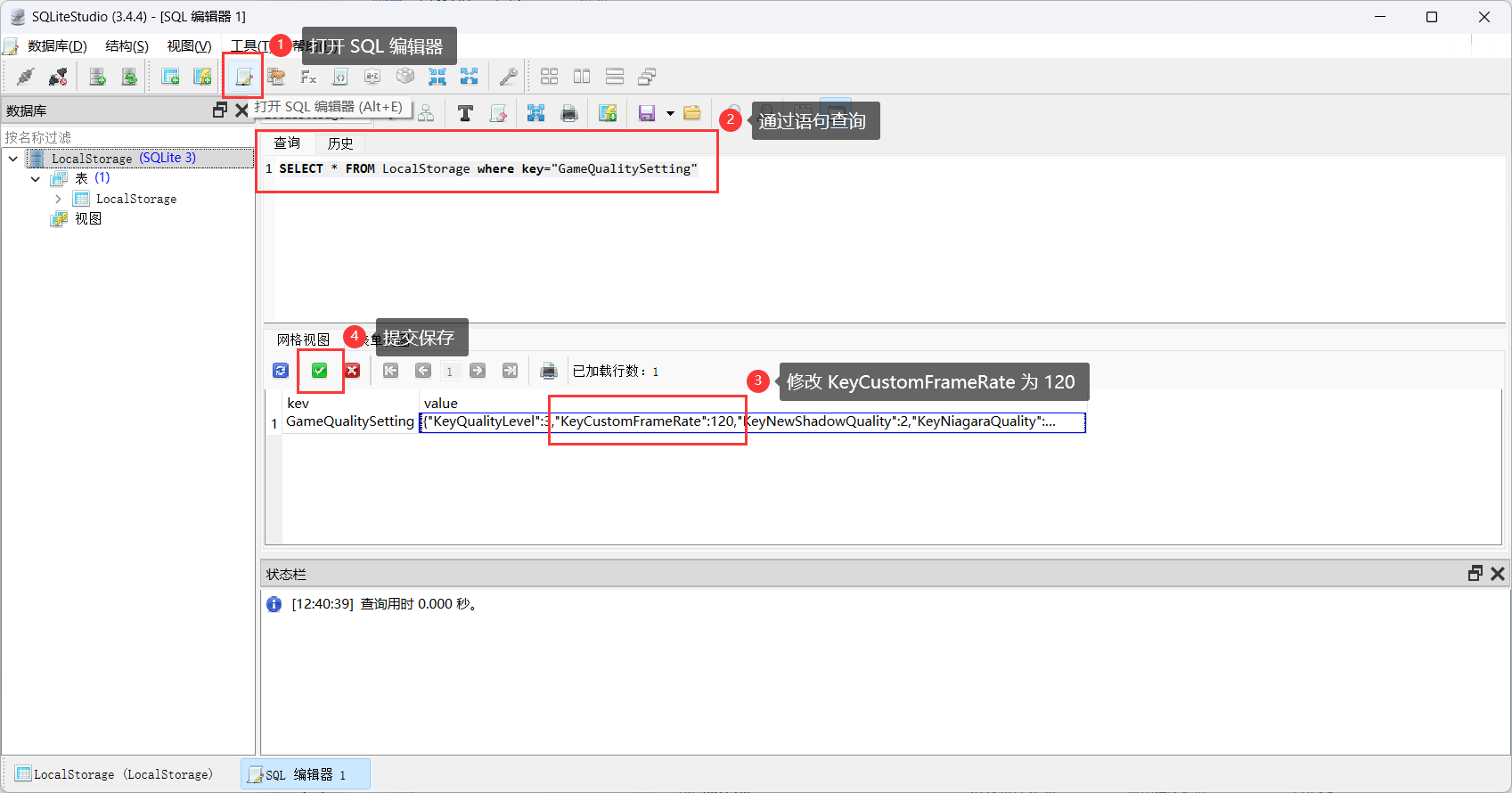Click the disconnect from database icon

coord(58,77)
